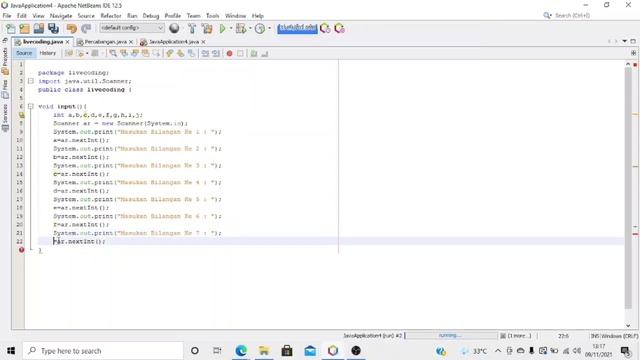
Task: Click the Profile Project clock icon
Action: [x=260, y=29]
